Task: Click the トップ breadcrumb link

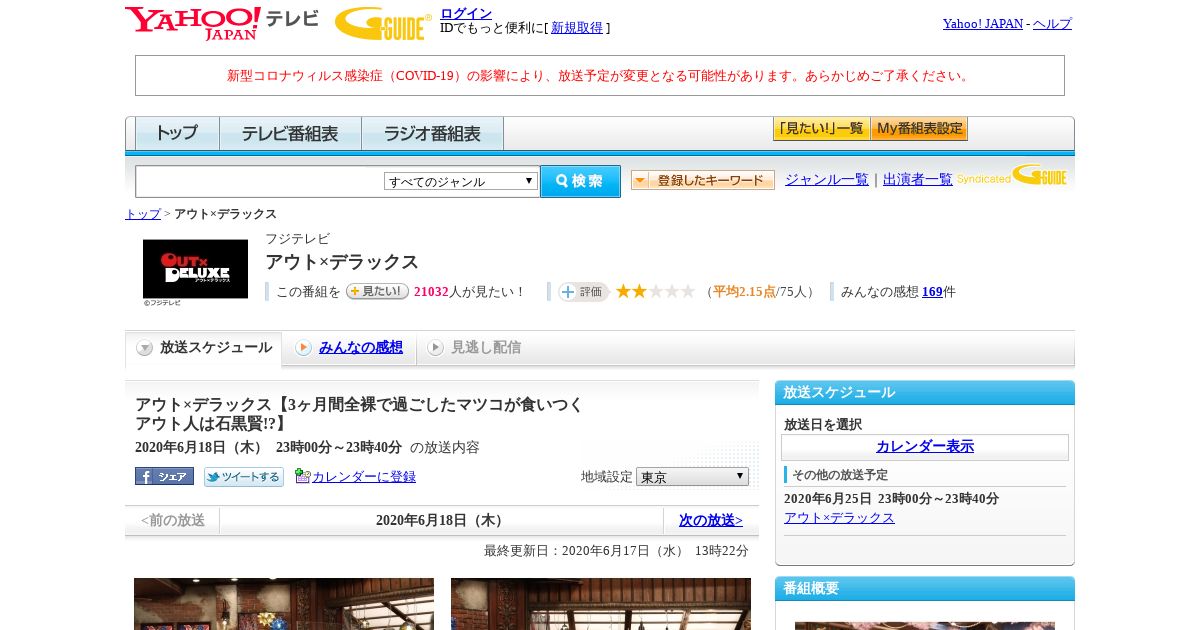Action: [143, 214]
